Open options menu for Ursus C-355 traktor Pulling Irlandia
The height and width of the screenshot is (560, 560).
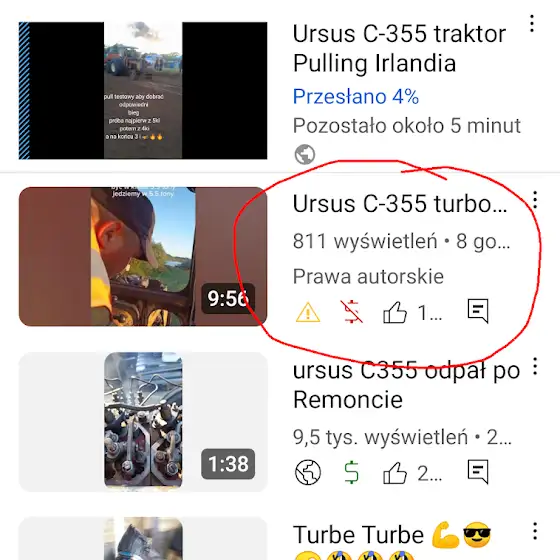coord(532,24)
